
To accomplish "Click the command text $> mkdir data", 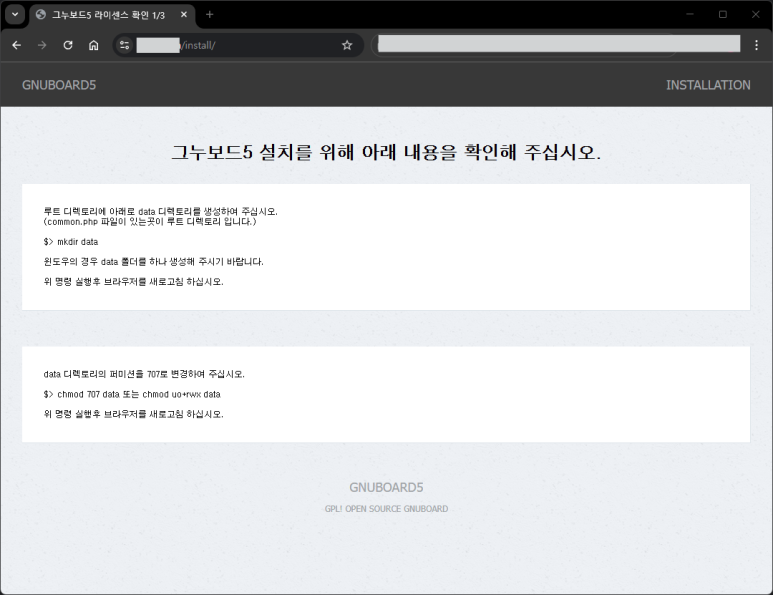I will [71, 242].
